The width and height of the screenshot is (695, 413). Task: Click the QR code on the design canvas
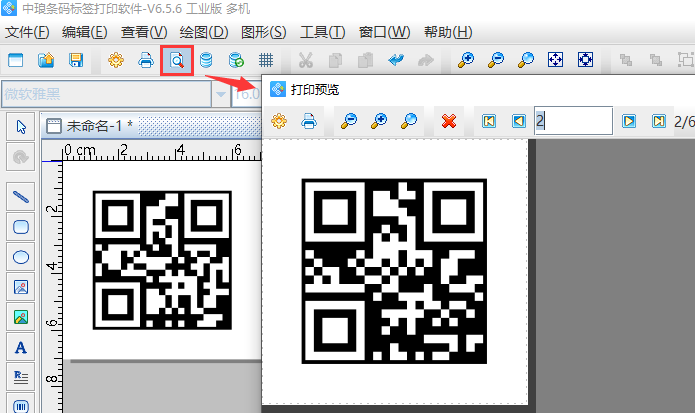click(162, 260)
